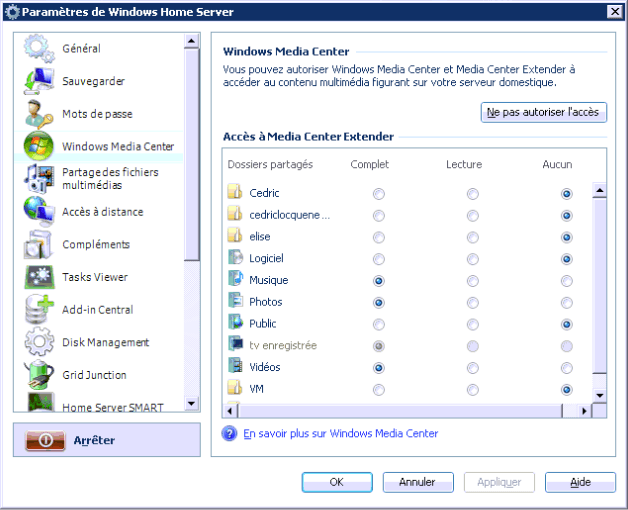The image size is (628, 510).
Task: Click the Sauvegarder computer icon
Action: [x=39, y=81]
